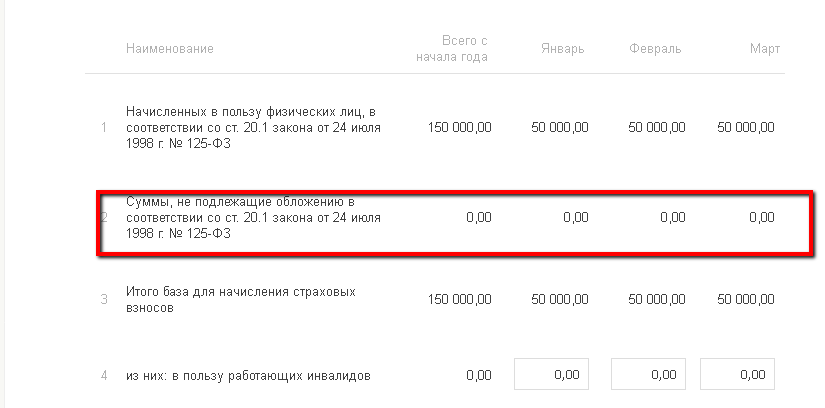Click the "Наименование" column header
825x408 pixels.
click(169, 49)
